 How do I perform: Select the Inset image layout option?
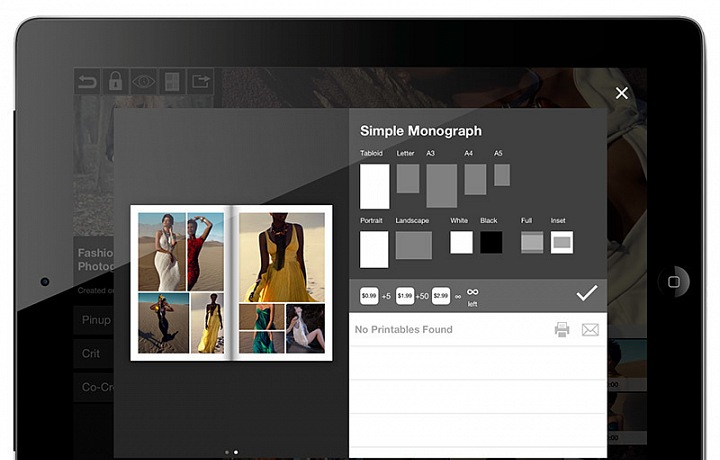[562, 242]
